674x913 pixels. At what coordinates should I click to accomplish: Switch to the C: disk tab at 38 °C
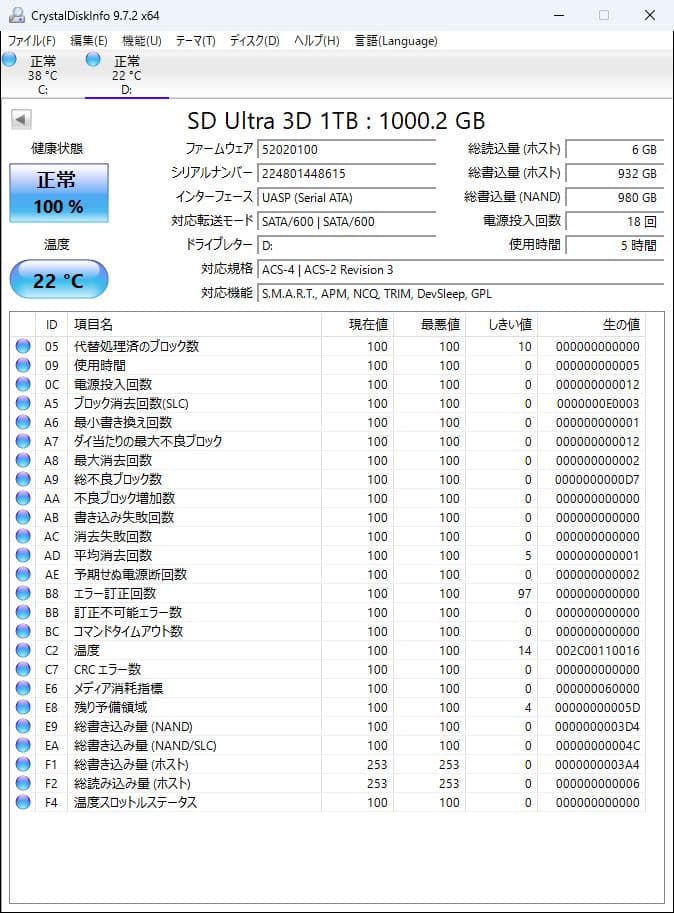point(42,75)
